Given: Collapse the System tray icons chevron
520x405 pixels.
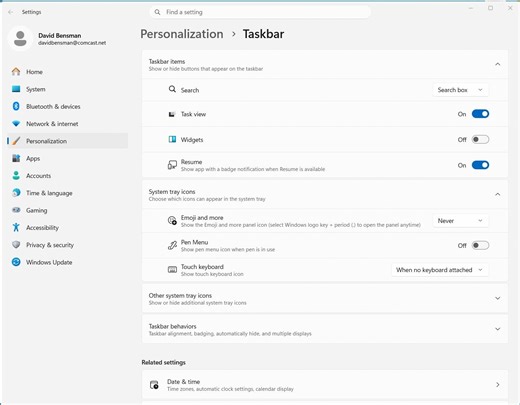Looking at the screenshot, I should (x=498, y=194).
